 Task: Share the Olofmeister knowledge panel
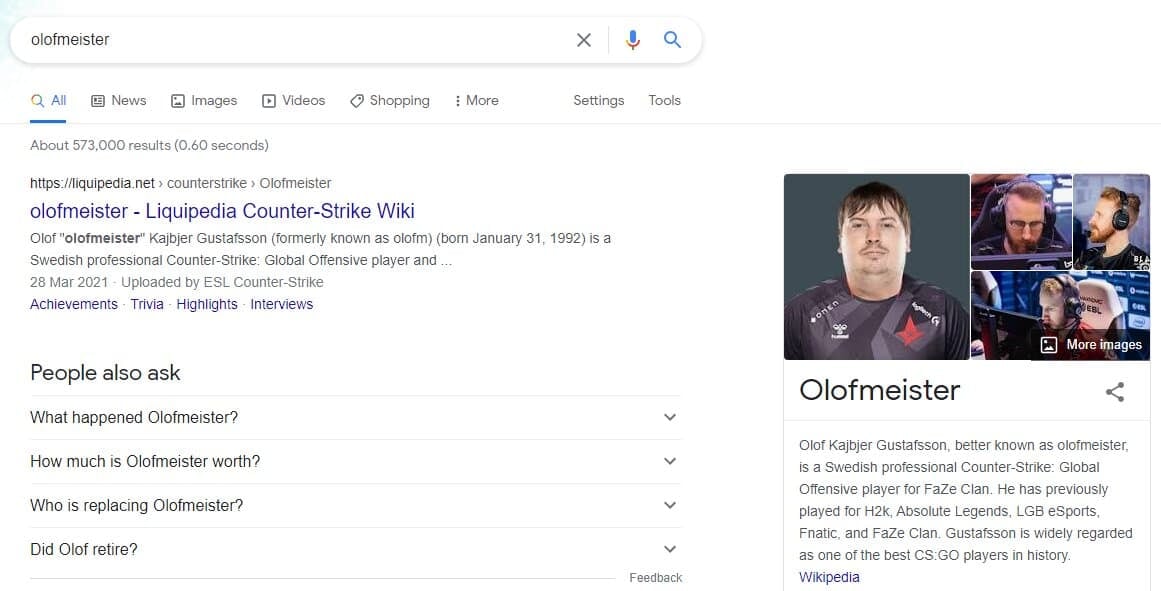click(1115, 392)
